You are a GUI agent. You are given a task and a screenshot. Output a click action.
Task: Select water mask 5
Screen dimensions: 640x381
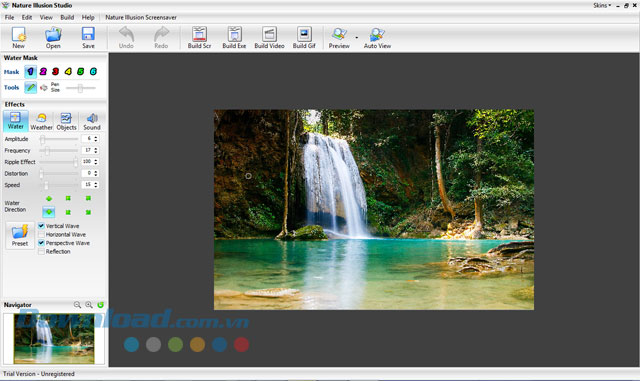tap(81, 71)
